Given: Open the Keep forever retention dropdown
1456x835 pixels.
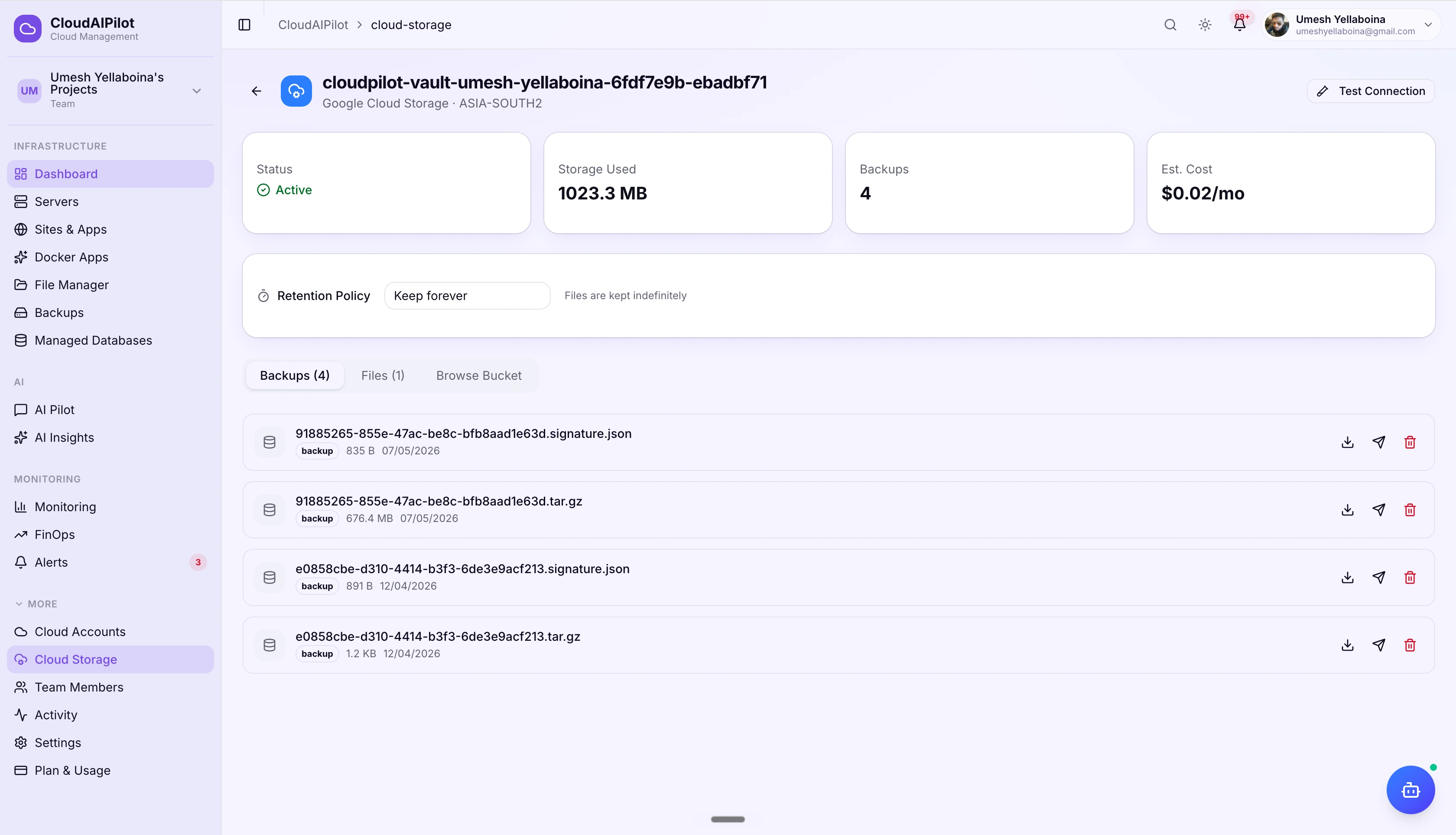Looking at the screenshot, I should tap(467, 295).
